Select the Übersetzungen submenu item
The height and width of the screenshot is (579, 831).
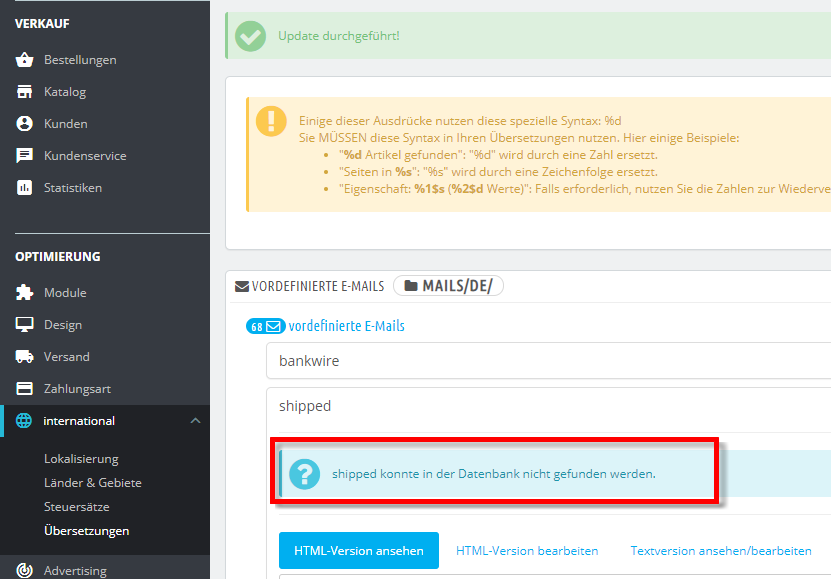point(86,531)
